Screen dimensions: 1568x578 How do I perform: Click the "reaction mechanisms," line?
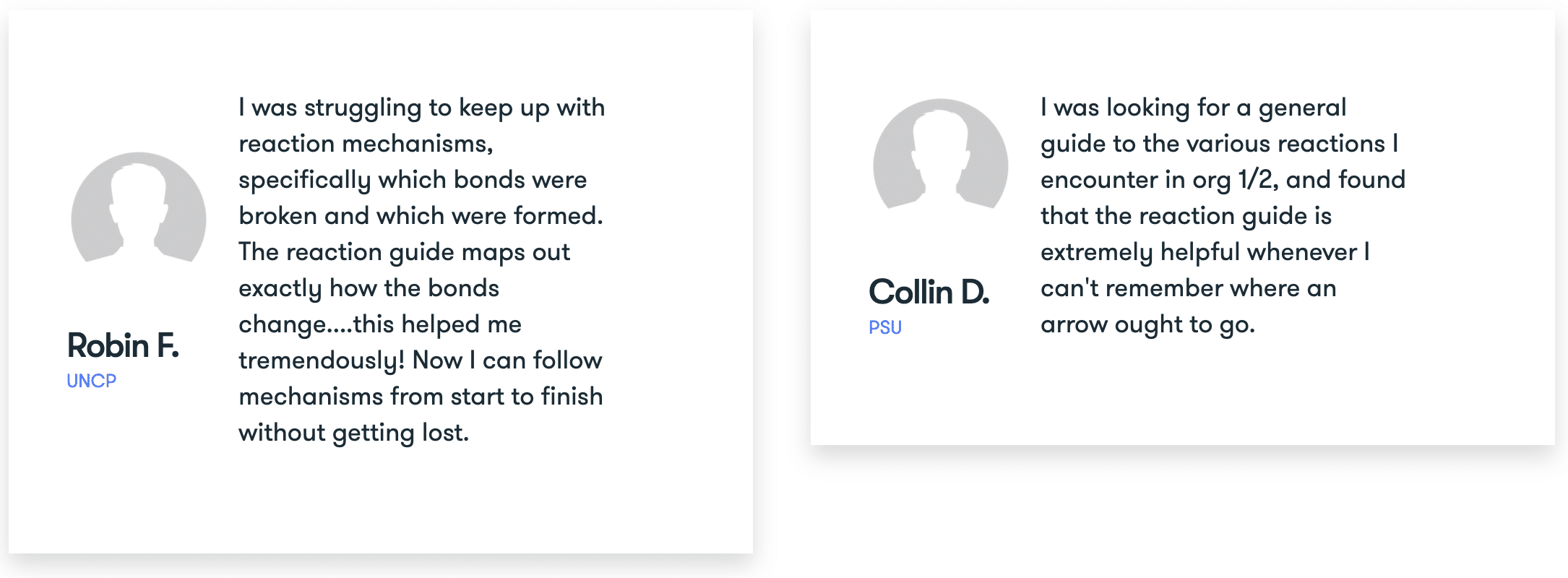pos(366,144)
